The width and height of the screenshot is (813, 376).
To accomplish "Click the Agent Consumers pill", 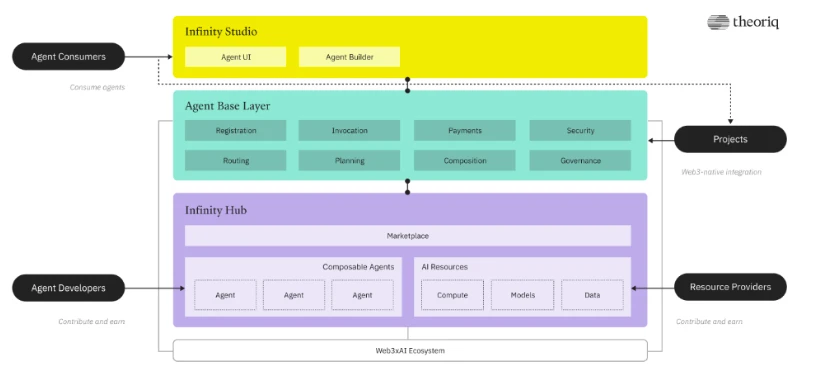I will [x=68, y=57].
